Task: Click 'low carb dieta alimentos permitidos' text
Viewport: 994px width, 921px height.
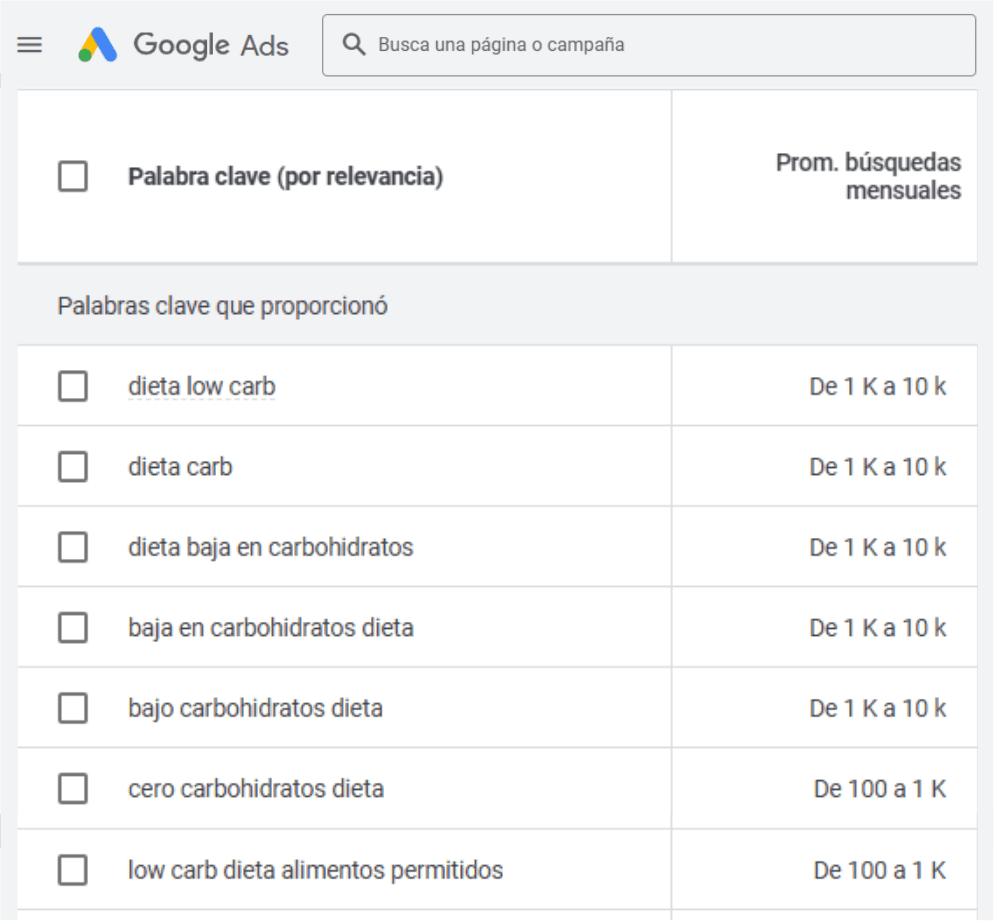Action: (x=315, y=871)
